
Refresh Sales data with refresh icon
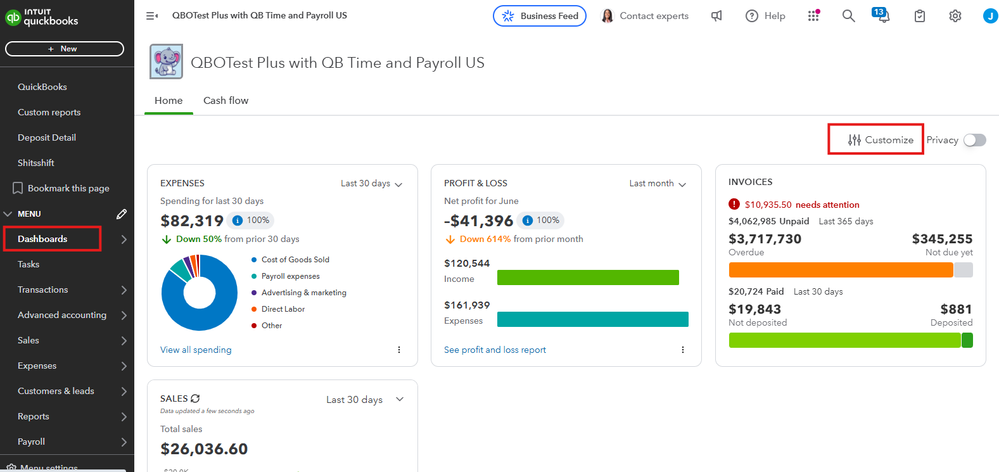(x=195, y=399)
